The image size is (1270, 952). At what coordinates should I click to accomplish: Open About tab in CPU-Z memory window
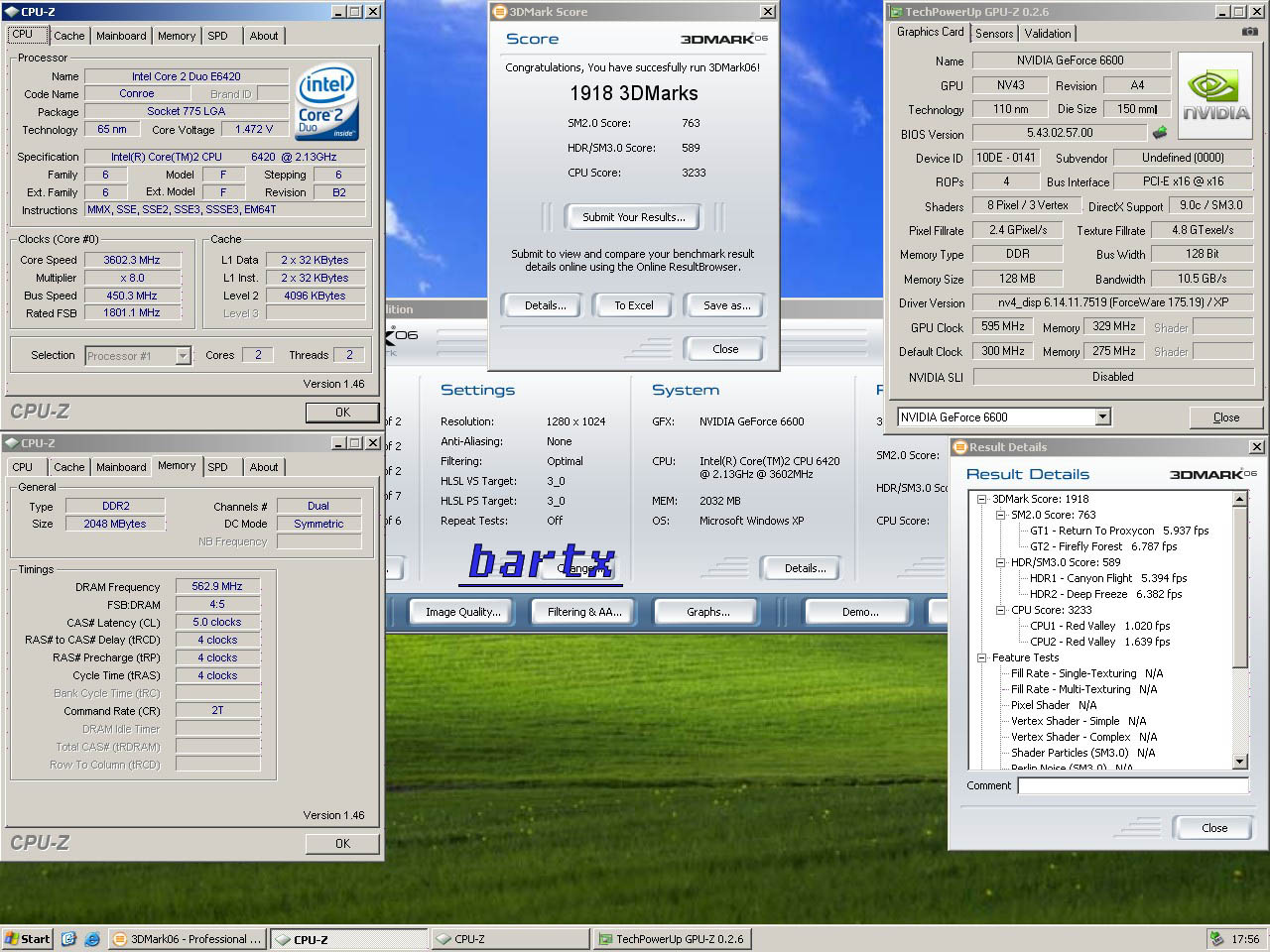pyautogui.click(x=264, y=467)
